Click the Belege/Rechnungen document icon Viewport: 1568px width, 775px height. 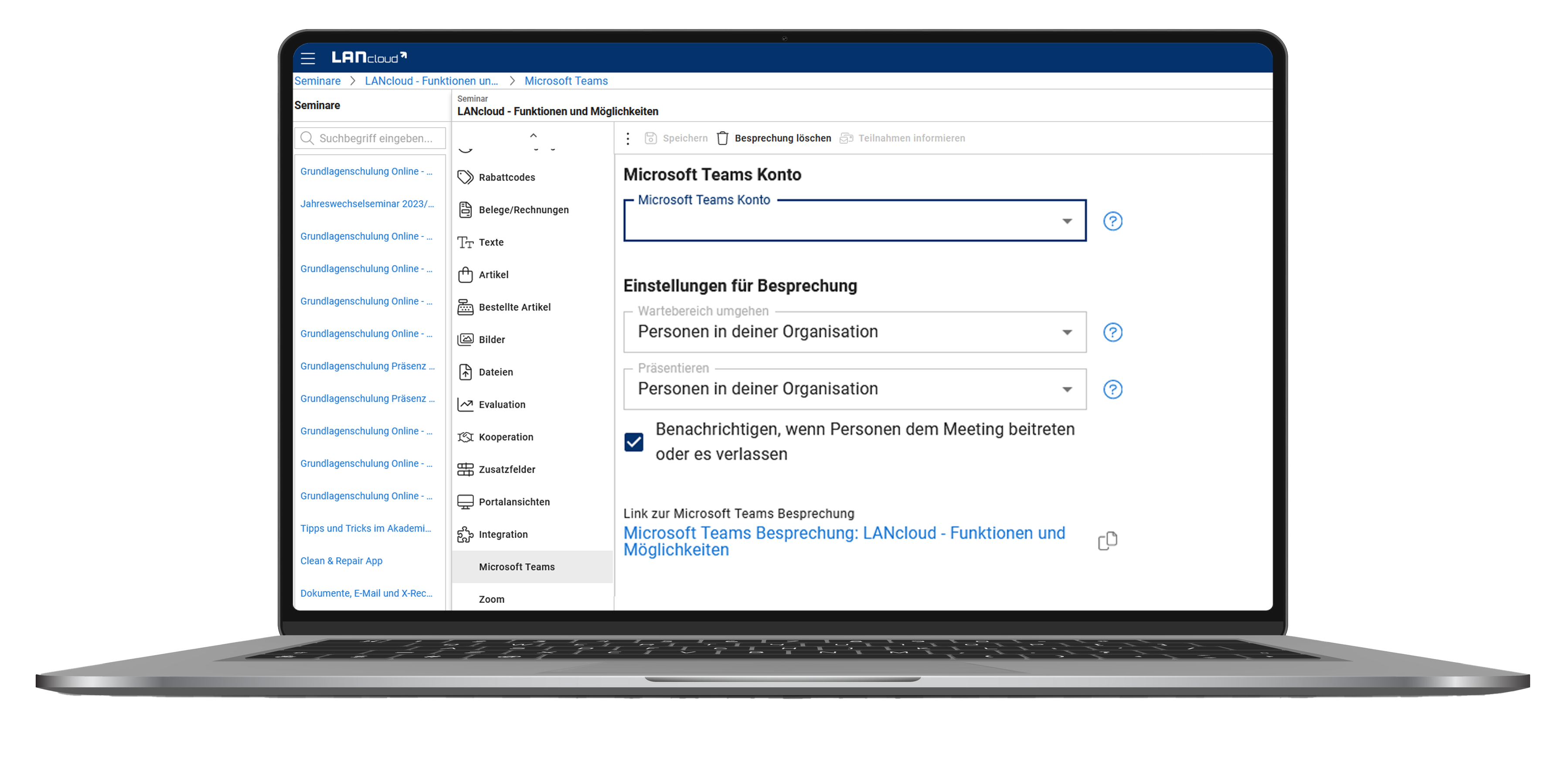(x=465, y=209)
